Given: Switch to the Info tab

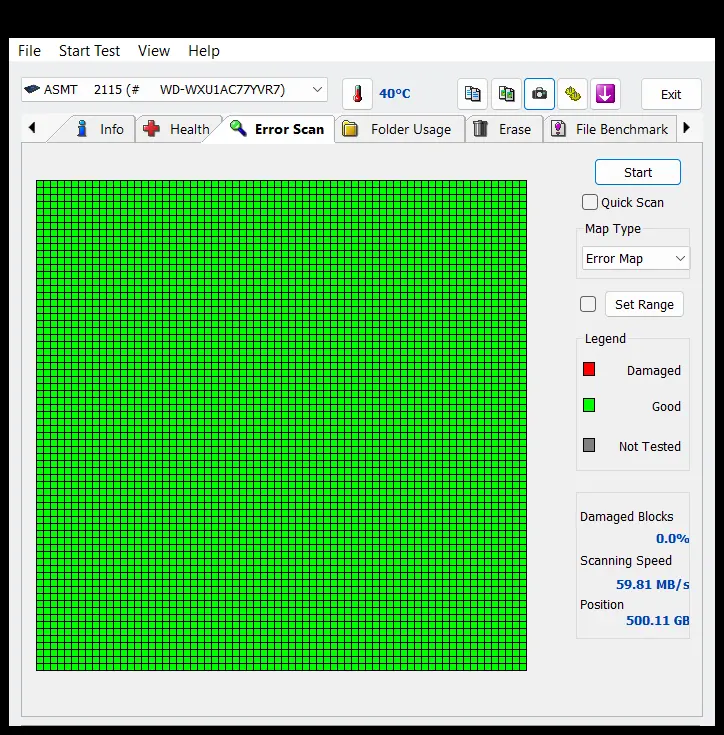Looking at the screenshot, I should pos(99,129).
